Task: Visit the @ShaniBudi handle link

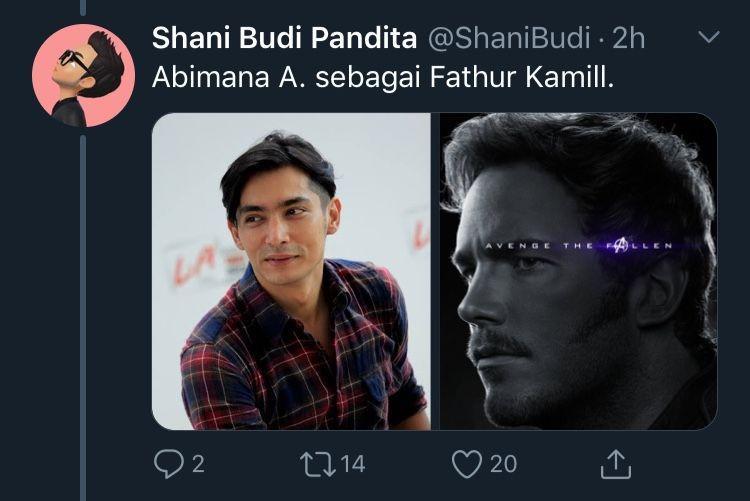Action: click(508, 38)
